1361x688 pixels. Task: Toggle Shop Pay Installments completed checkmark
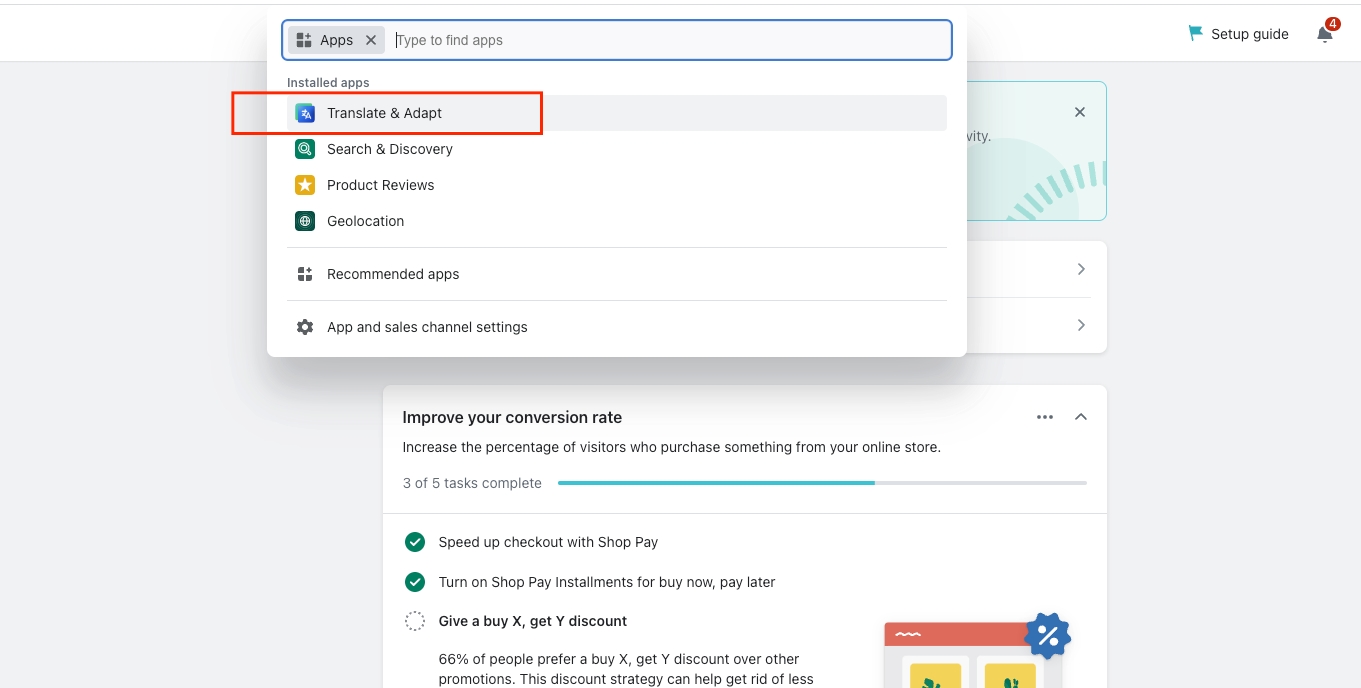click(x=415, y=582)
